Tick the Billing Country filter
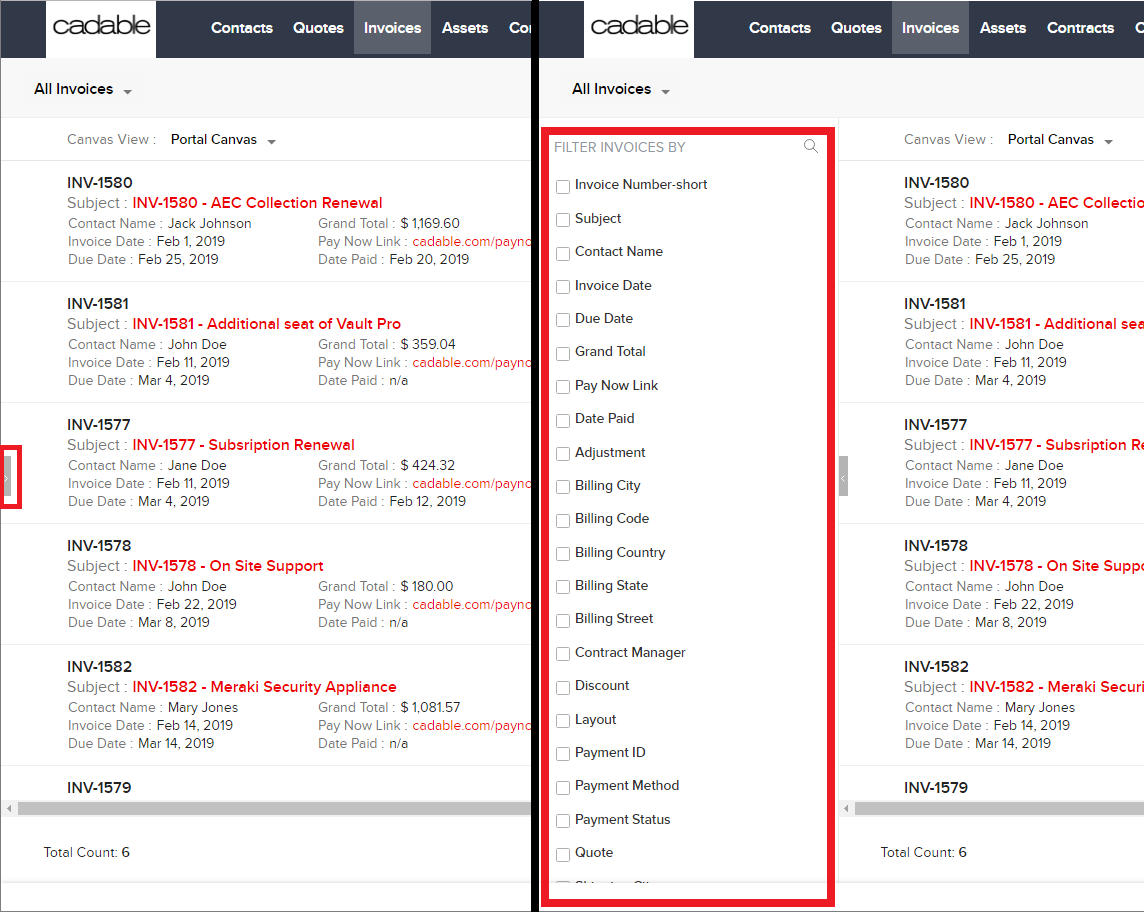 point(563,554)
